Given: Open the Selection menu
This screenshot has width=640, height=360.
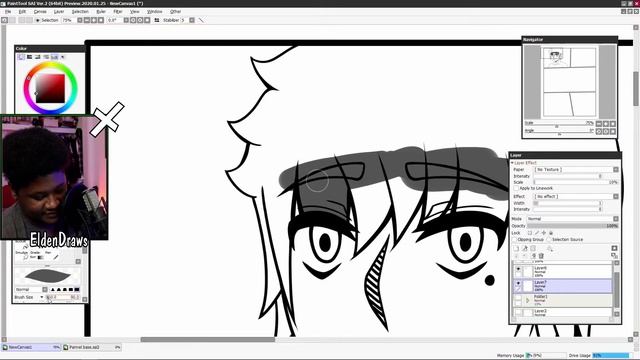Looking at the screenshot, I should [x=80, y=11].
